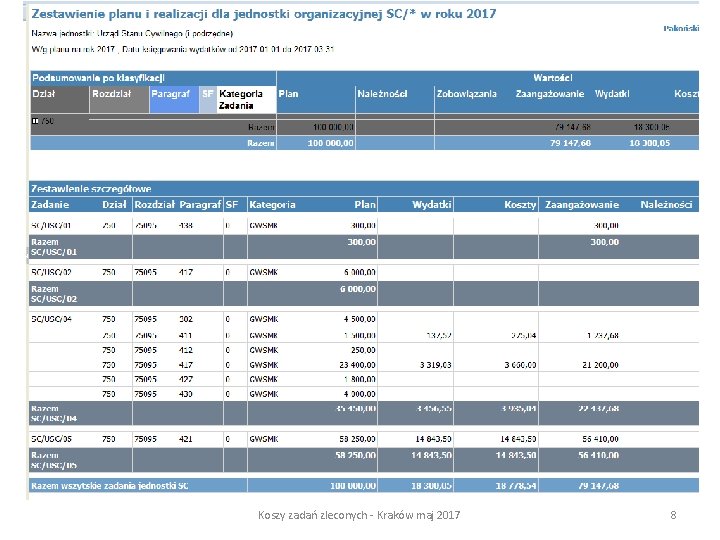Select the Paragraf classification header
Image resolution: width=720 pixels, height=540 pixels.
coord(174,99)
